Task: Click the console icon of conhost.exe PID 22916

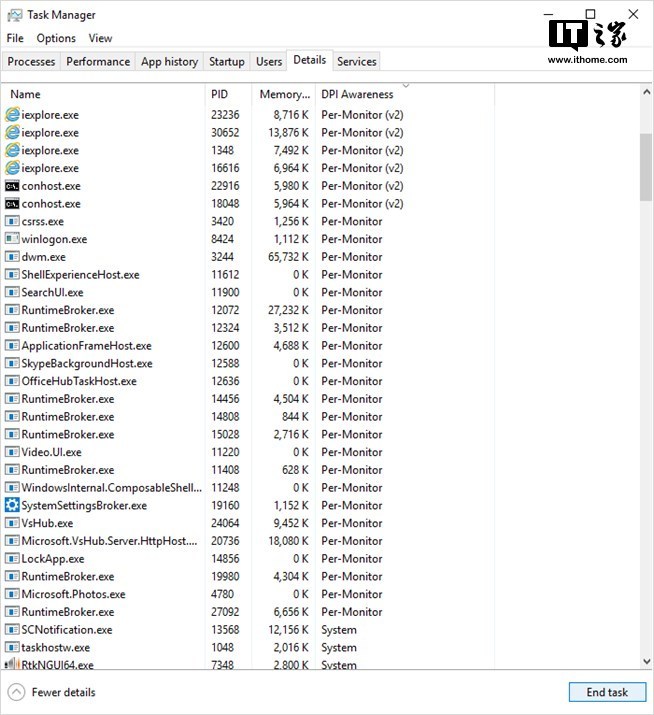Action: (x=12, y=186)
